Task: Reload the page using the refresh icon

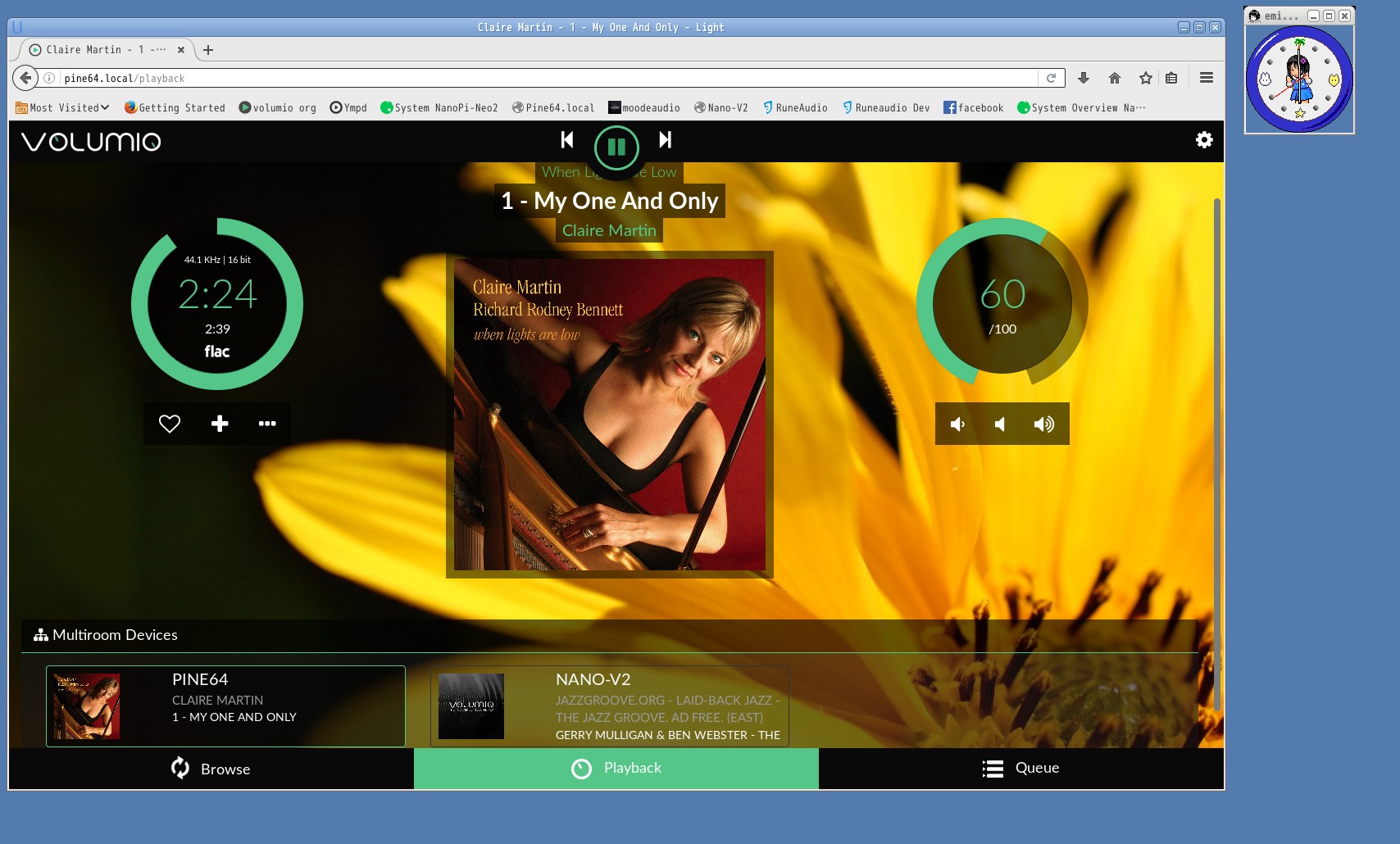Action: (x=1051, y=78)
